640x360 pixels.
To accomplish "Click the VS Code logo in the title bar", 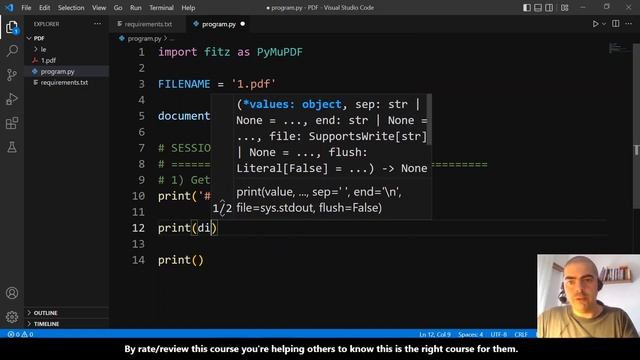I will pyautogui.click(x=9, y=8).
